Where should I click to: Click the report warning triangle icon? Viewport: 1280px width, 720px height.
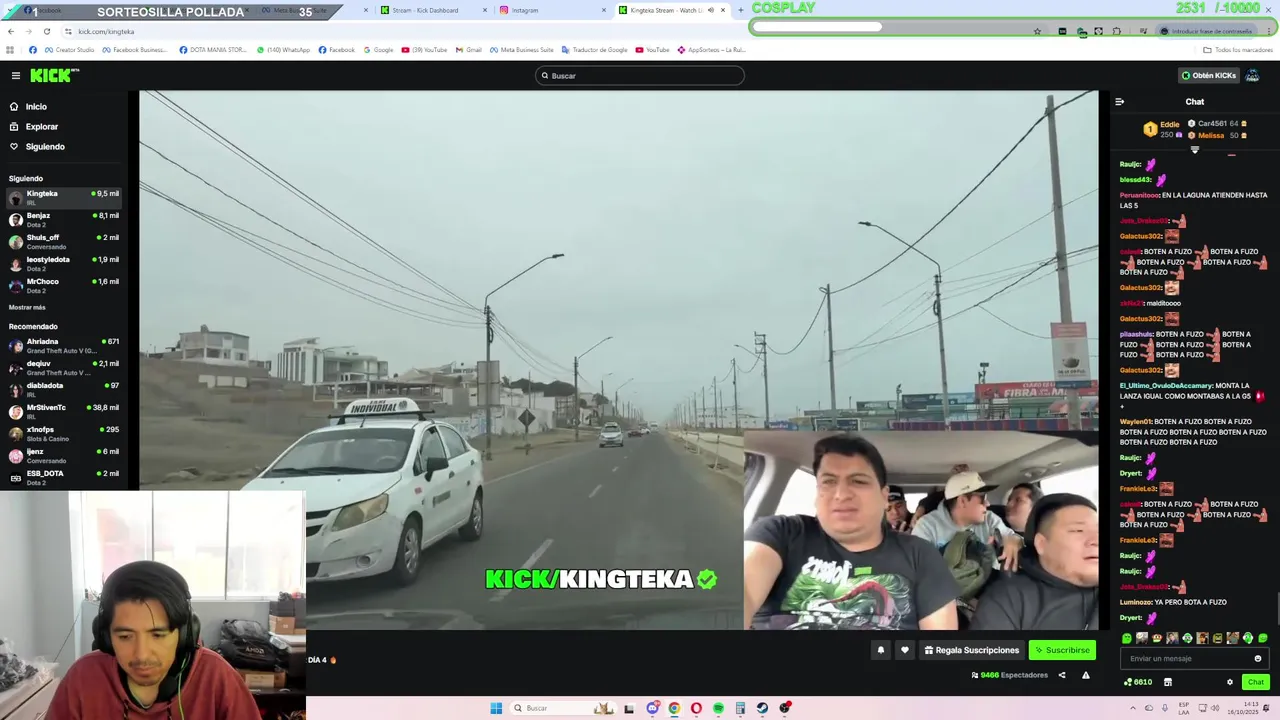[x=1085, y=675]
